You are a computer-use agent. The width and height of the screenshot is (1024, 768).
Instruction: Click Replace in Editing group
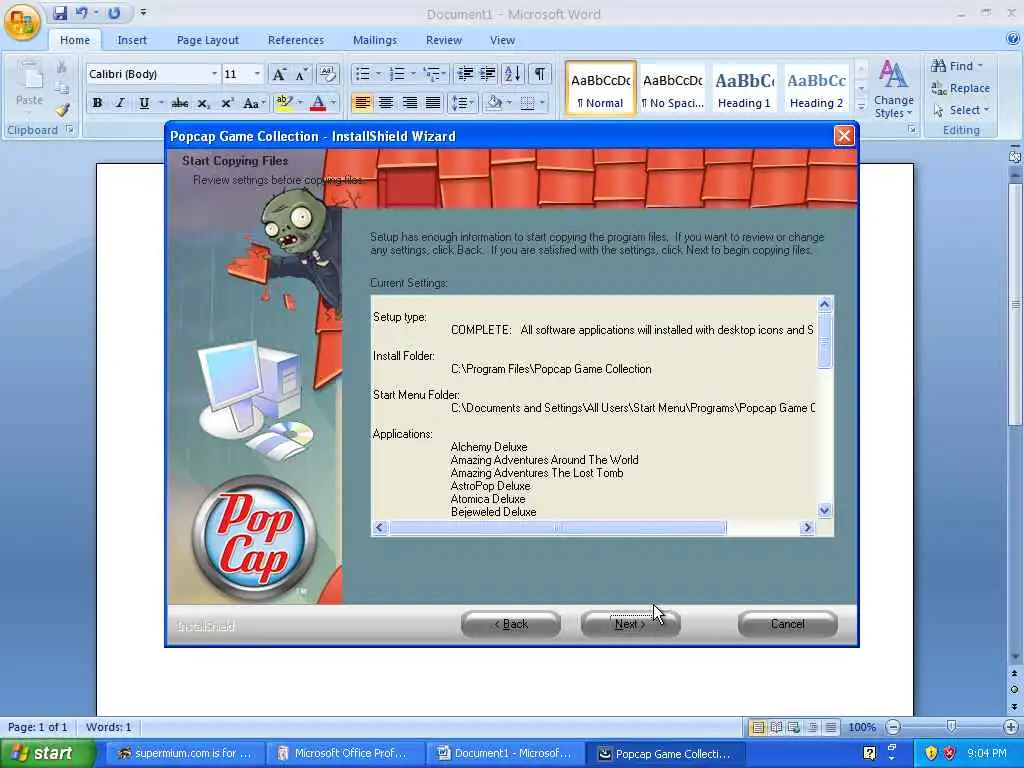pyautogui.click(x=961, y=88)
